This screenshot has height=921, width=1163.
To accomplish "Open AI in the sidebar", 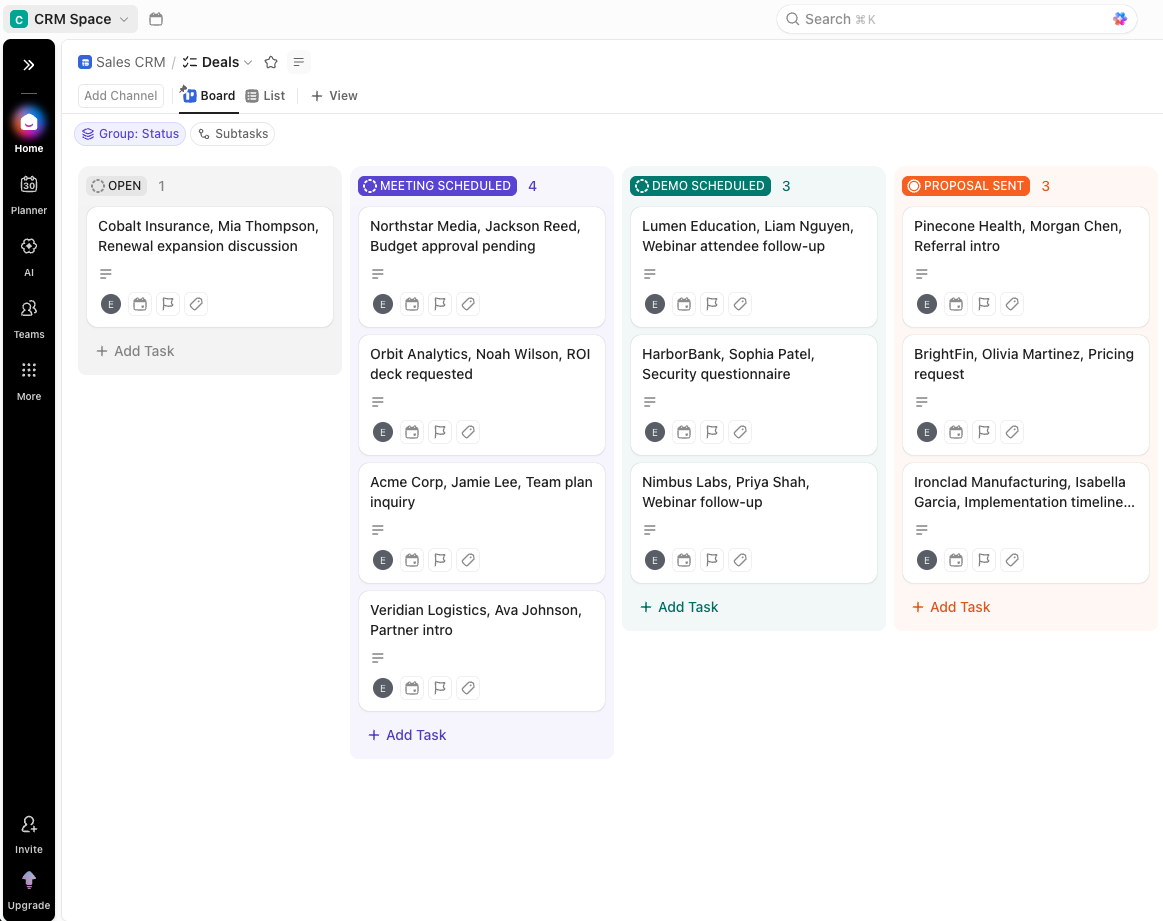I will pos(28,257).
